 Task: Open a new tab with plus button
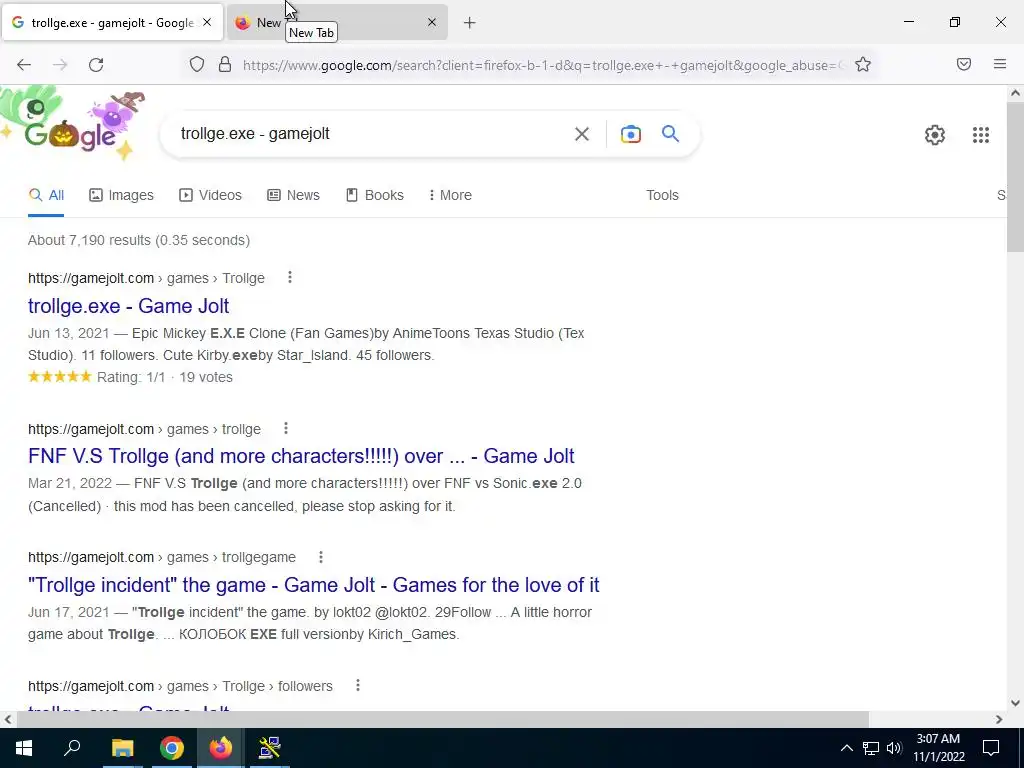click(469, 23)
